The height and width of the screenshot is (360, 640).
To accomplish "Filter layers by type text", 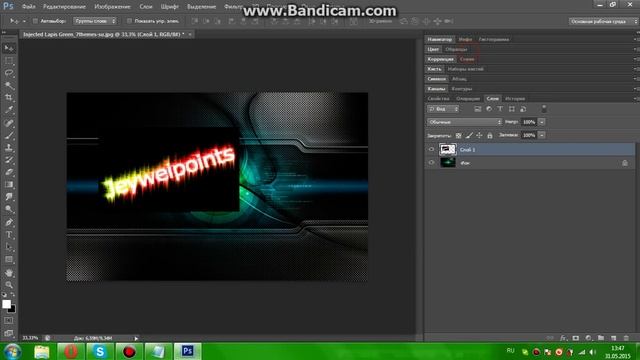I will pyautogui.click(x=500, y=109).
